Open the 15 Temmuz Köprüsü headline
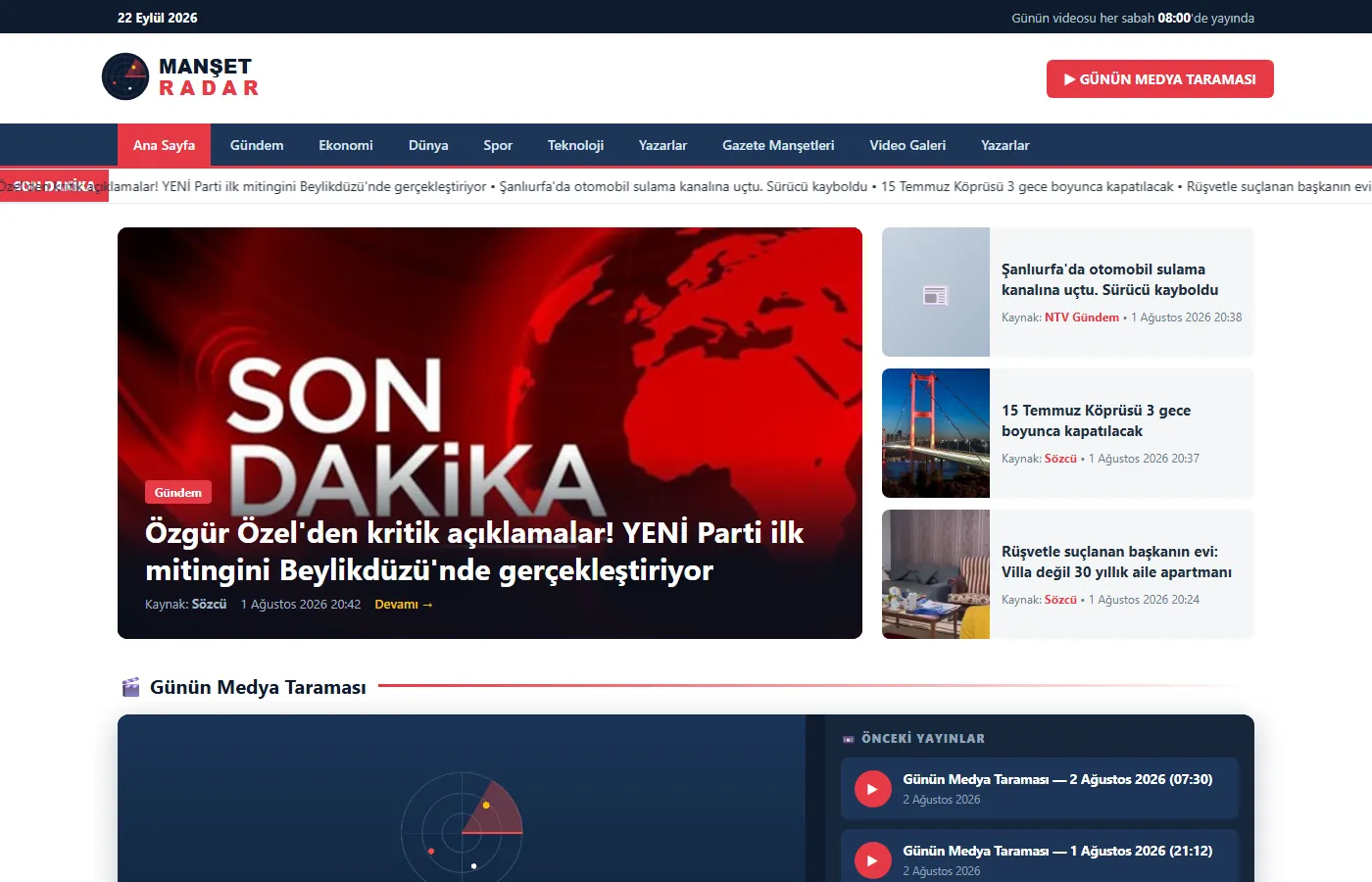Screen dimensions: 1372x882 (1097, 420)
